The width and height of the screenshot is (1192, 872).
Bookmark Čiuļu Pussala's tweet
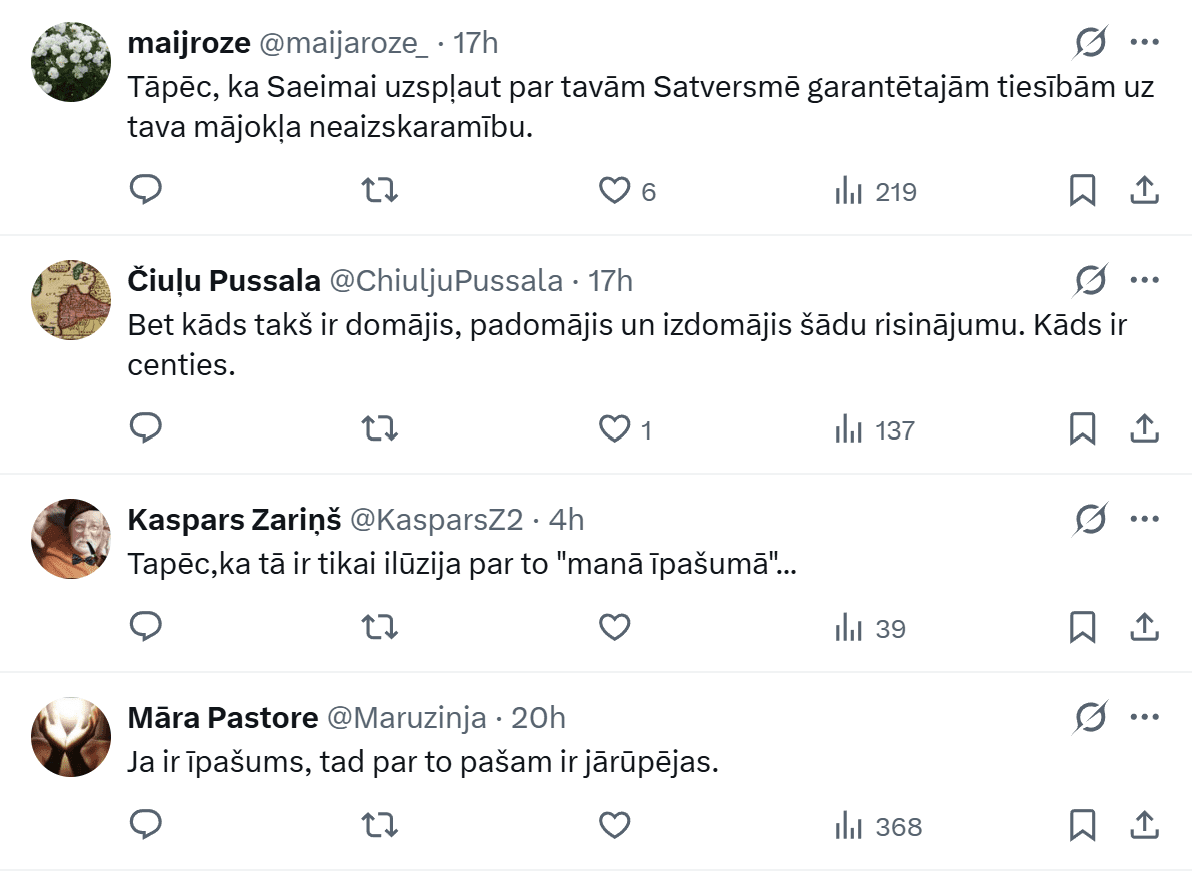point(1082,429)
